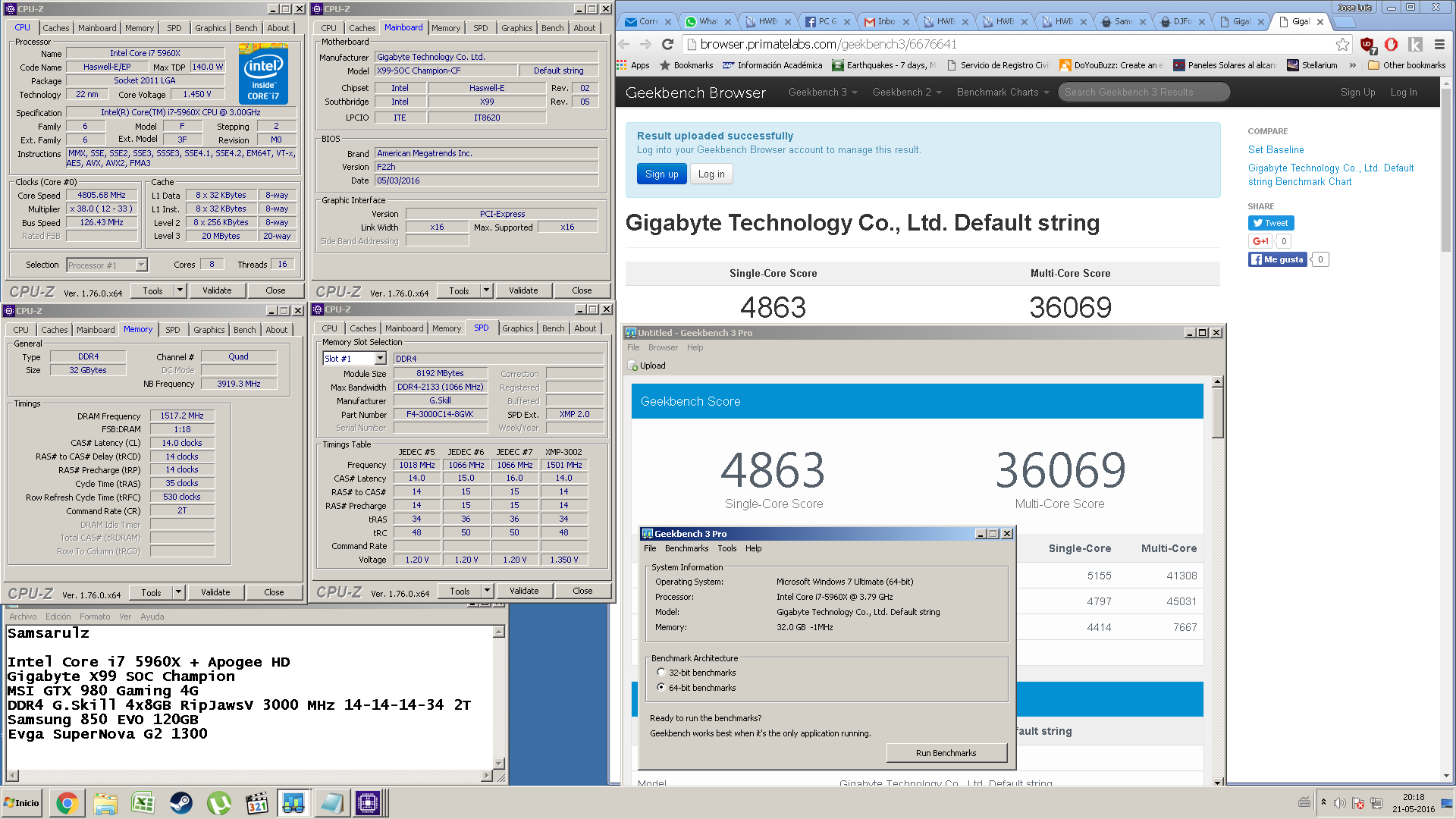Open Caches tab in top-left CPU-Z window

(x=55, y=28)
